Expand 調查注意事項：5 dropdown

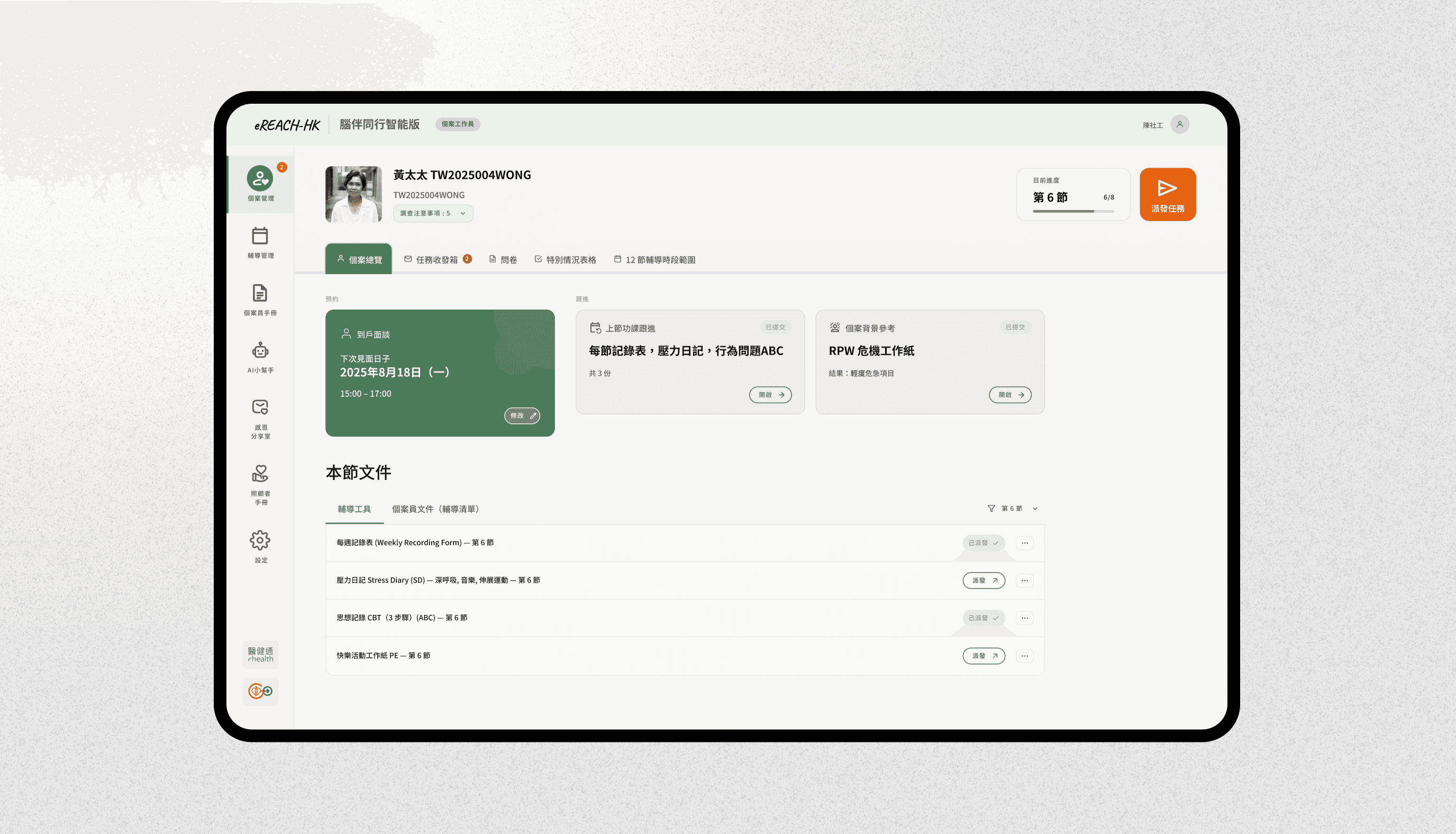[433, 214]
